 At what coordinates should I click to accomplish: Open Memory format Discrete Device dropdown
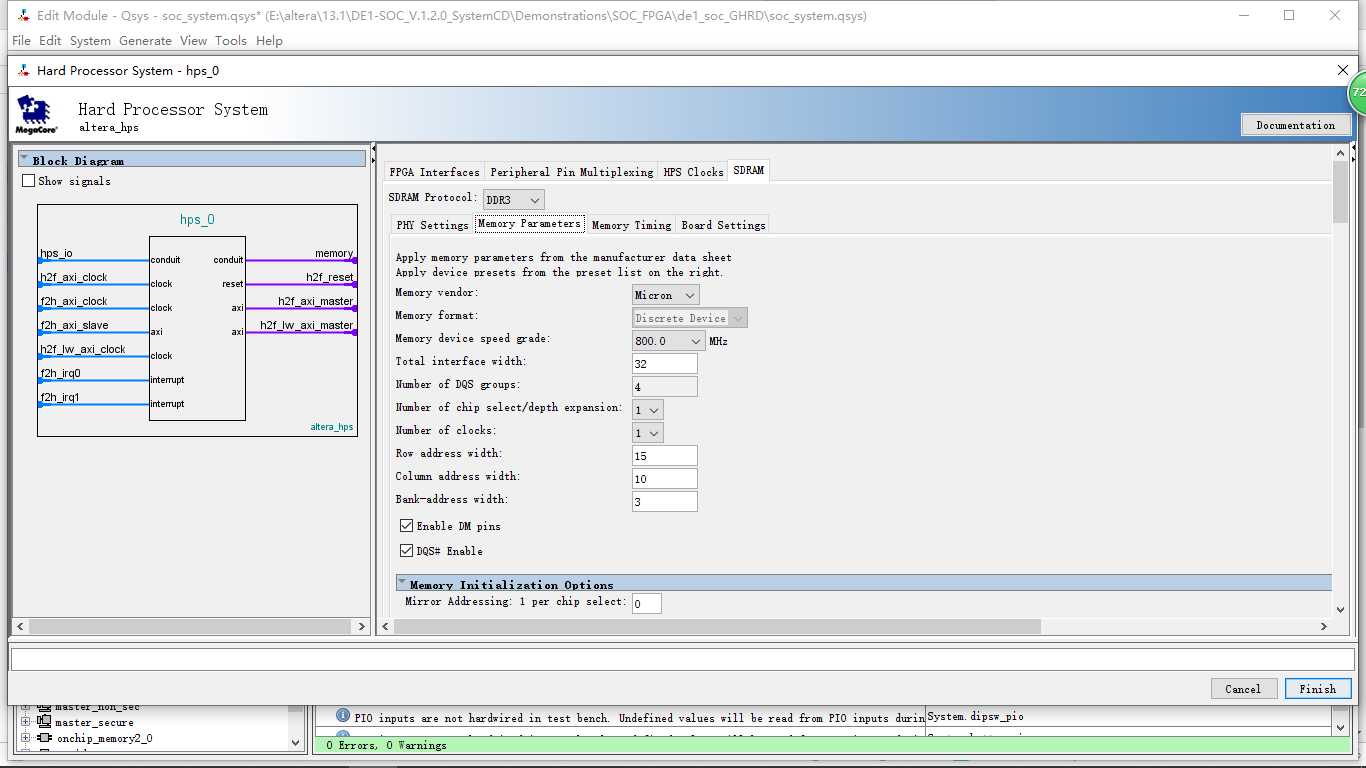[x=690, y=318]
